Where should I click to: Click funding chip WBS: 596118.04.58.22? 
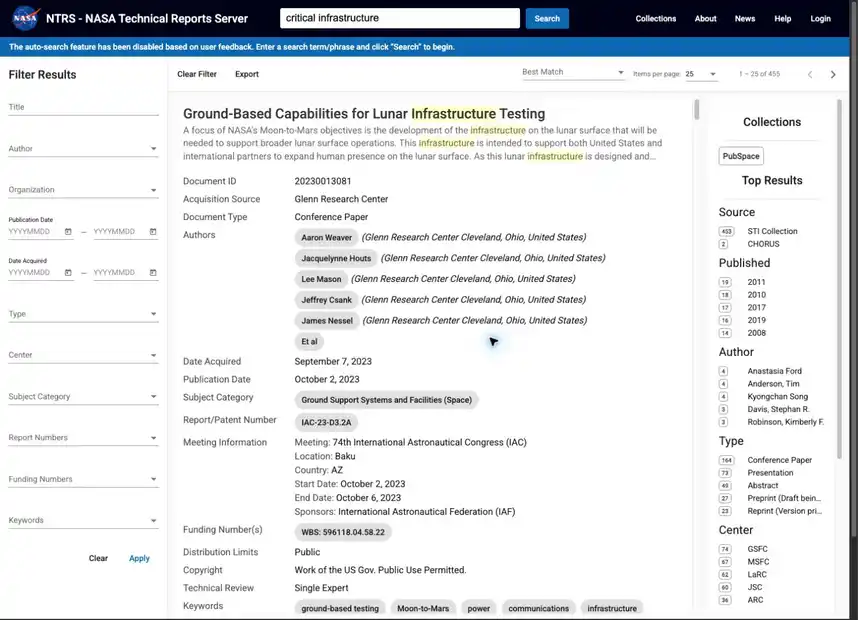point(343,532)
